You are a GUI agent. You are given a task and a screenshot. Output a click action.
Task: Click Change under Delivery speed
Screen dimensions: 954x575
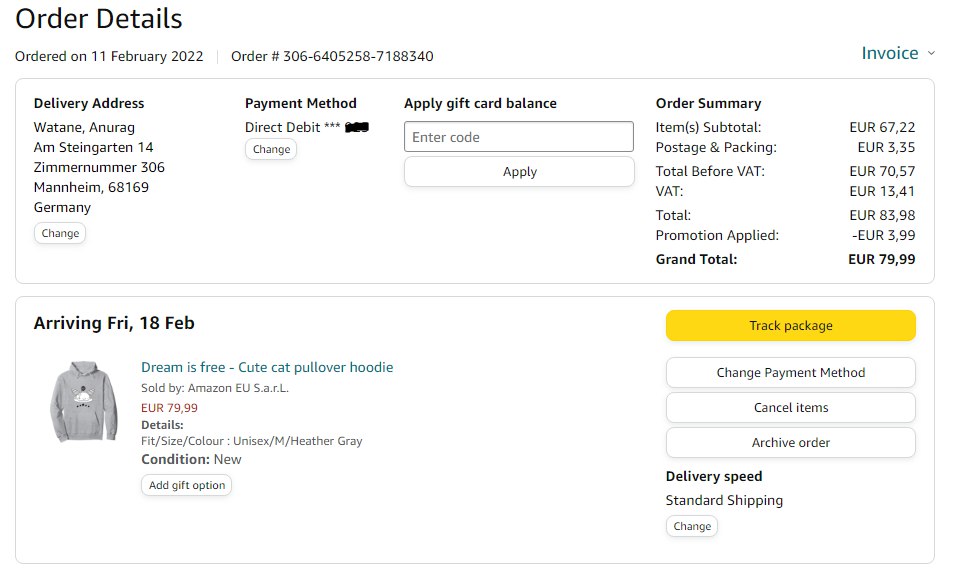692,526
